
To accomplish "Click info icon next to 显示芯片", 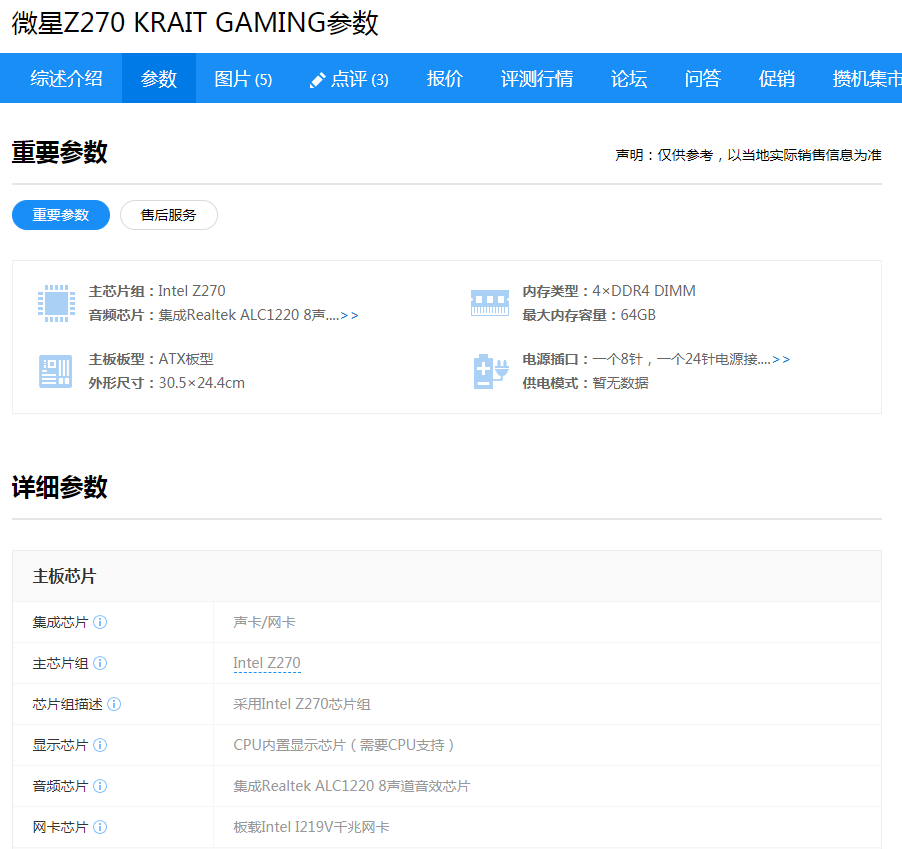I will (100, 745).
